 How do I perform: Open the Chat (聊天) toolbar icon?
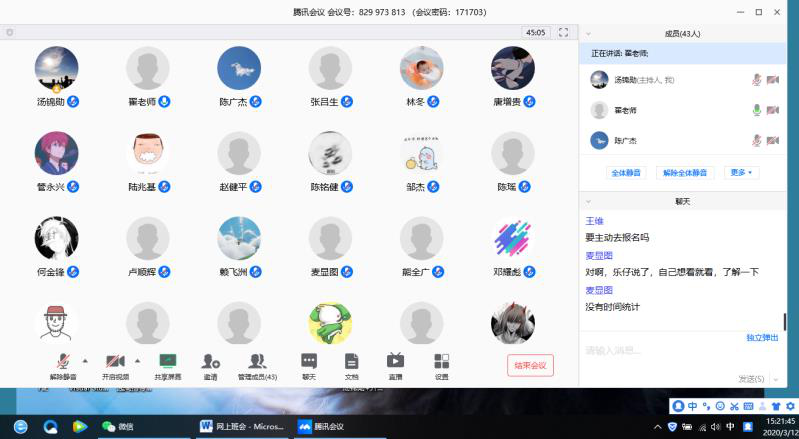309,362
